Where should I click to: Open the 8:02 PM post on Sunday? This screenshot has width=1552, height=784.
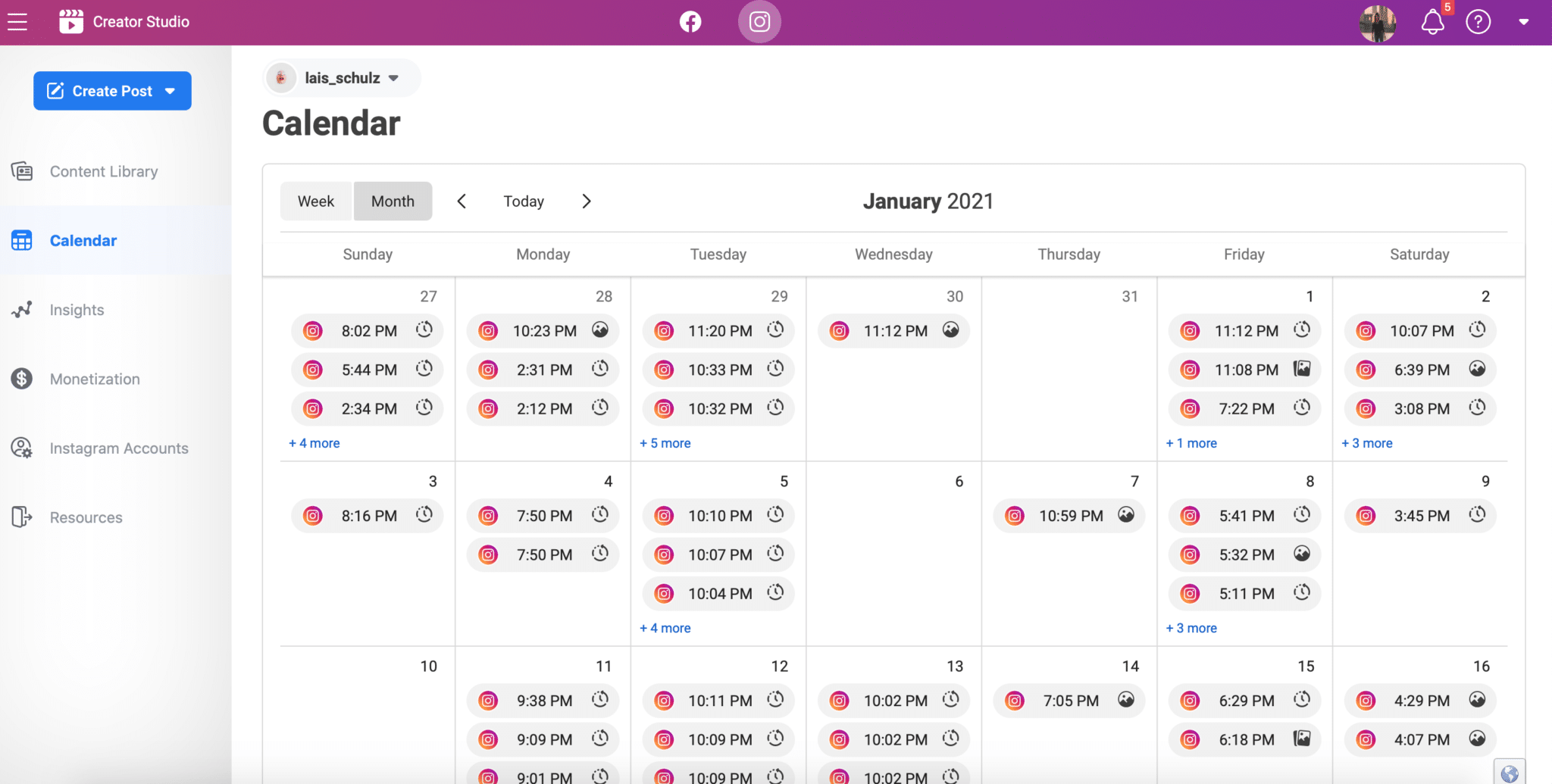click(x=368, y=330)
